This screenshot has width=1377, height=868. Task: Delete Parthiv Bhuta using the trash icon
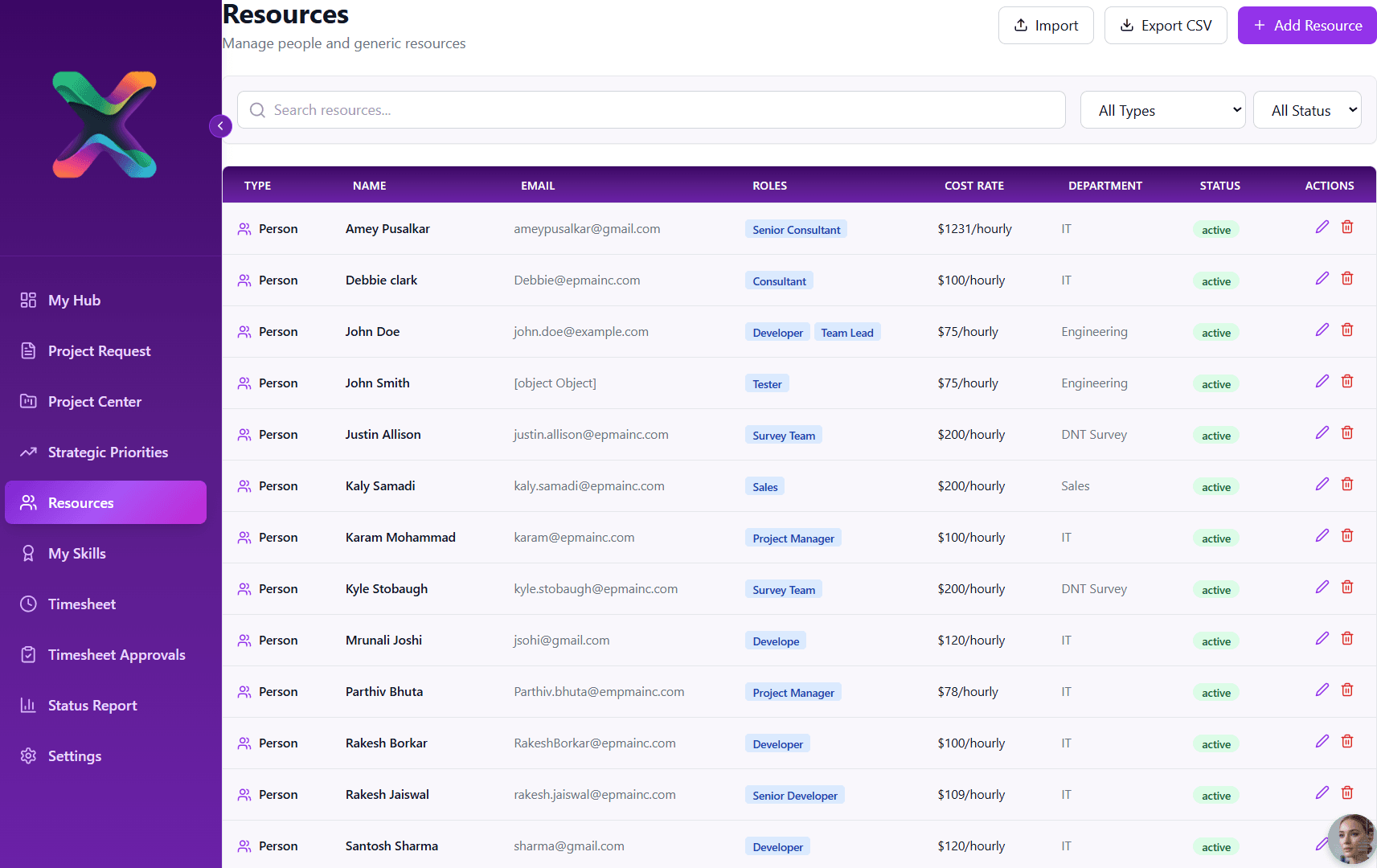point(1347,690)
